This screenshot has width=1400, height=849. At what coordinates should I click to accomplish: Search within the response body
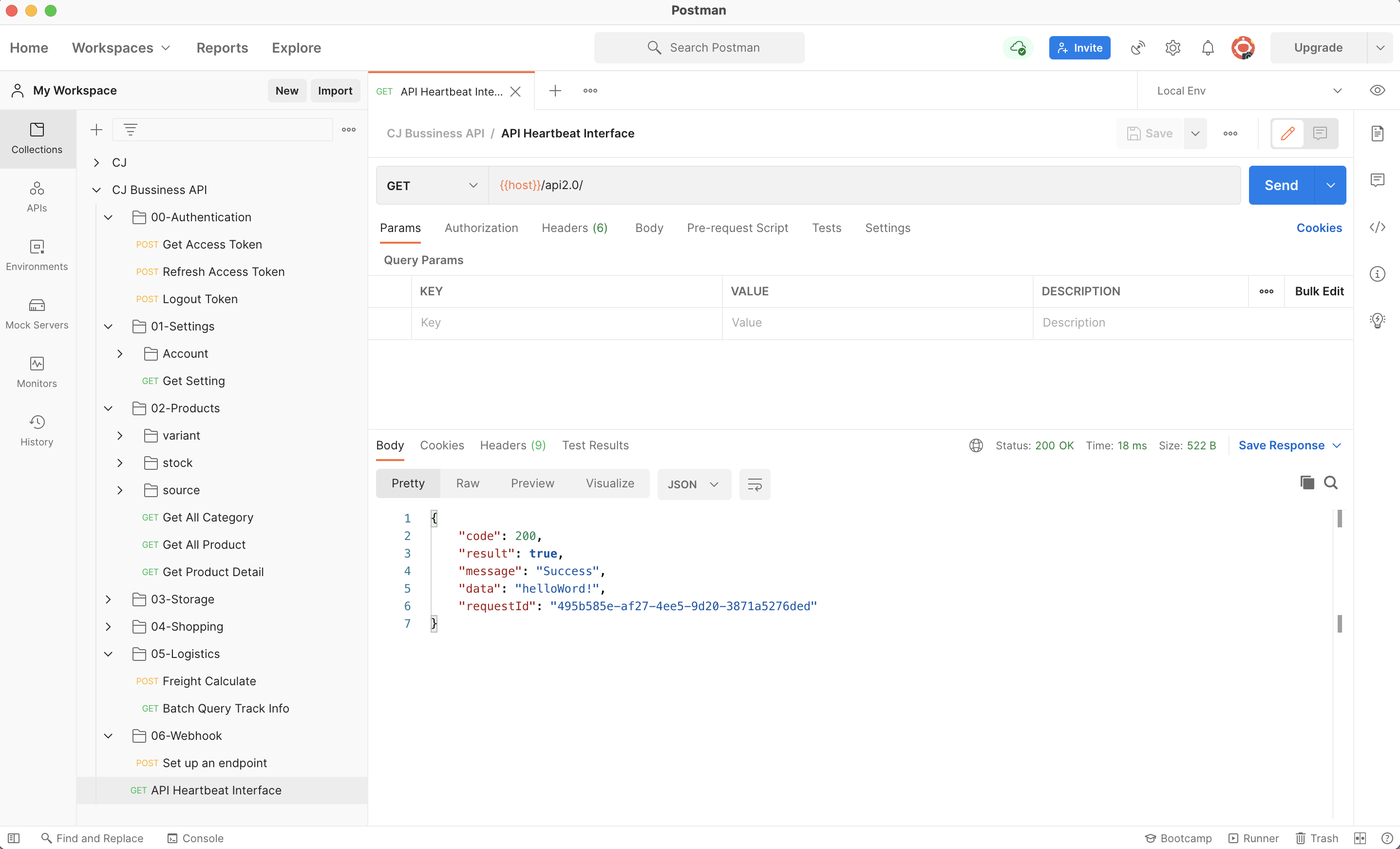point(1331,483)
